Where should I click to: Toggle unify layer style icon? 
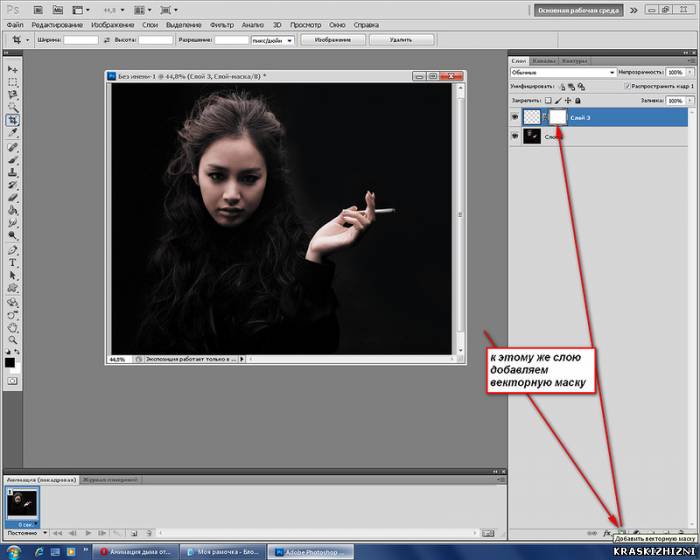coord(581,86)
